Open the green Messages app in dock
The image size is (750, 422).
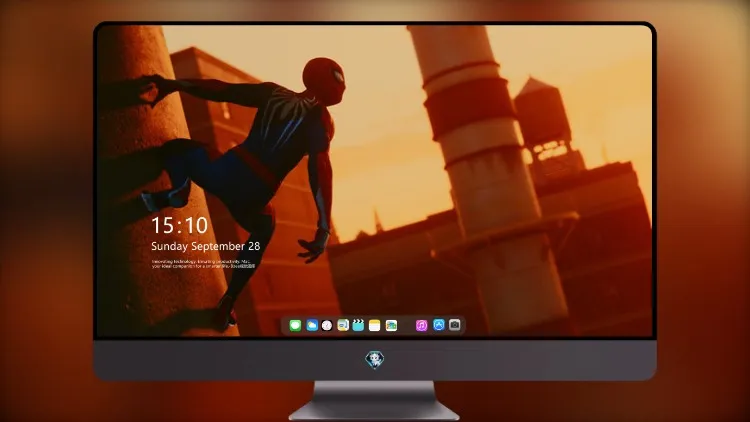pyautogui.click(x=295, y=325)
